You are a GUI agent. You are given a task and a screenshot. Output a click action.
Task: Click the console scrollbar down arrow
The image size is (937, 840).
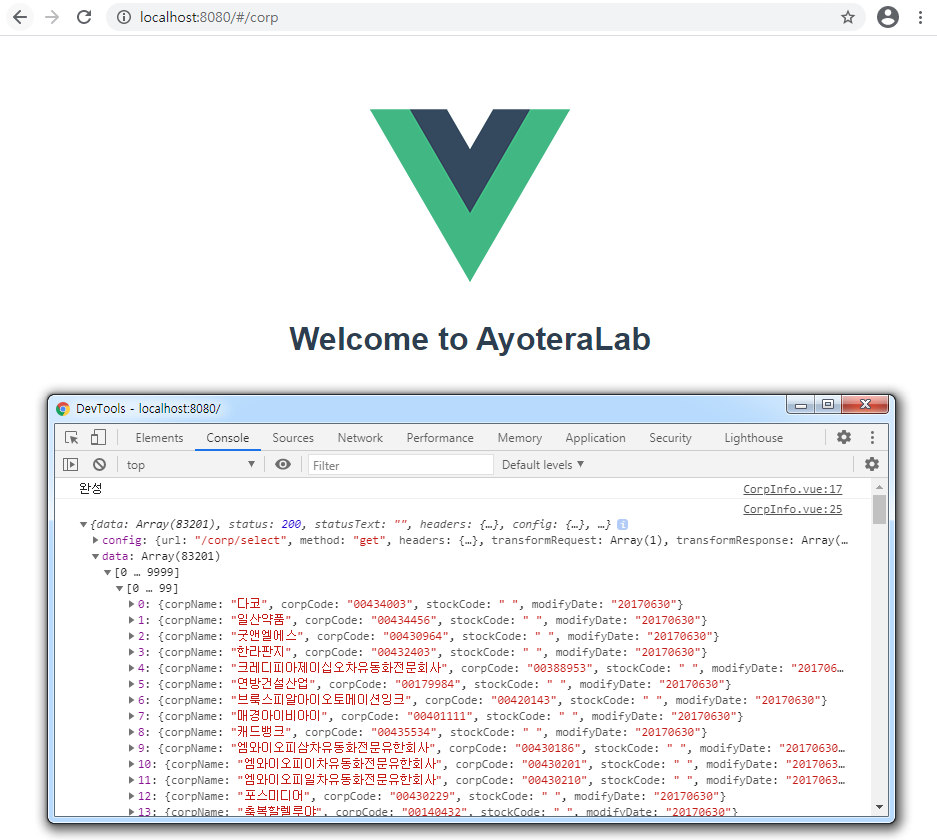tap(879, 807)
